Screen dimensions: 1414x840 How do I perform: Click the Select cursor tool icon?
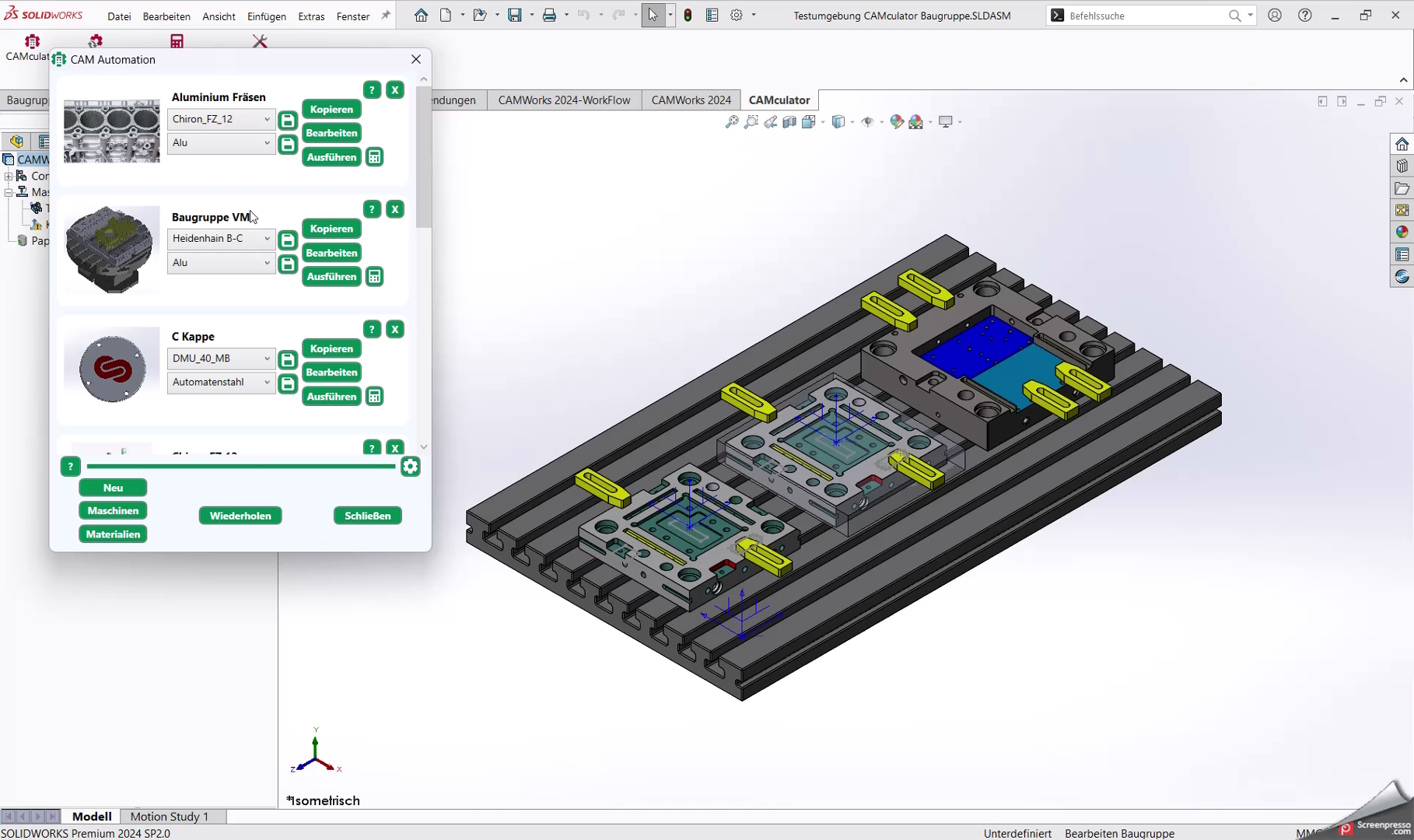tap(653, 16)
